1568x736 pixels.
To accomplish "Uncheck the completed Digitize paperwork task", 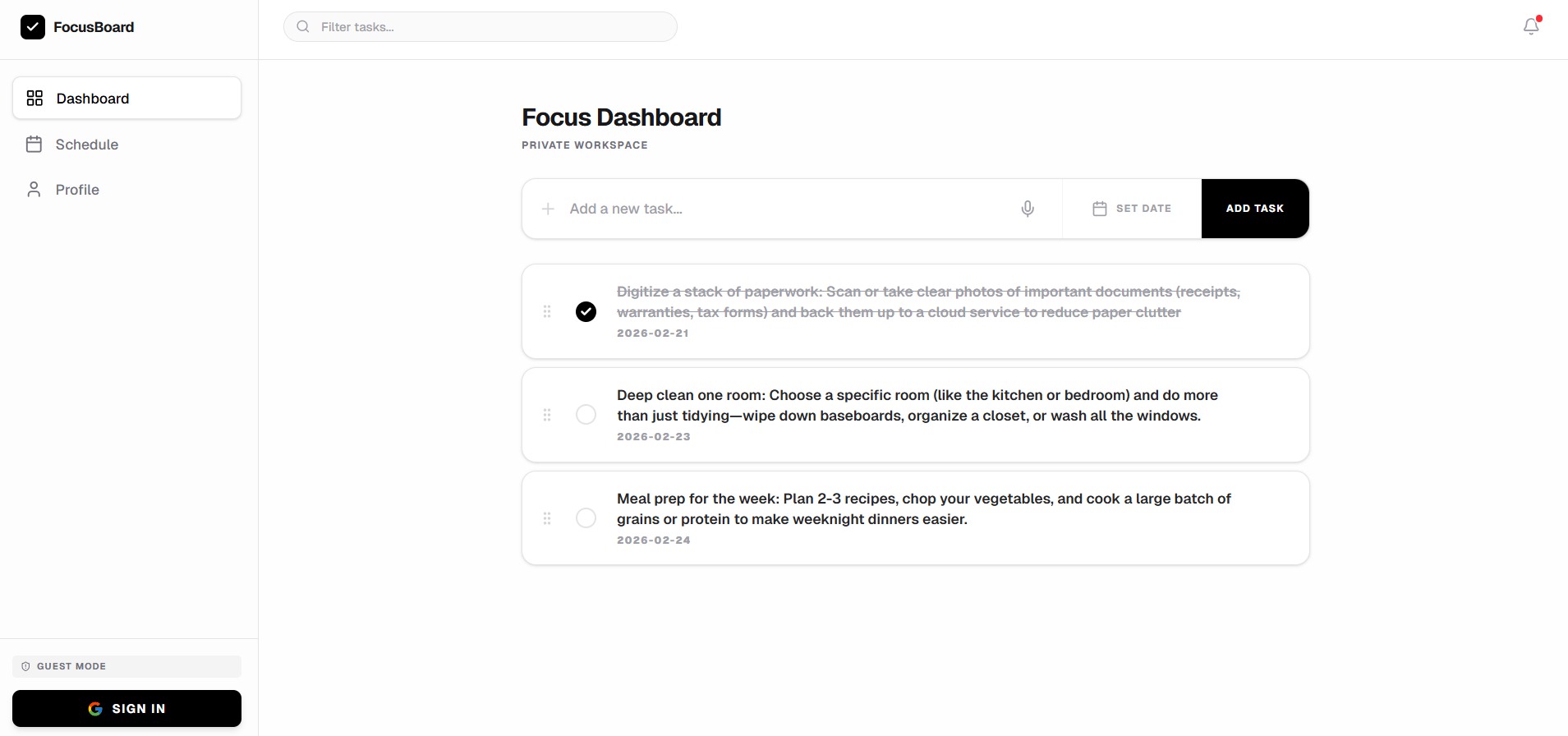I will point(586,311).
